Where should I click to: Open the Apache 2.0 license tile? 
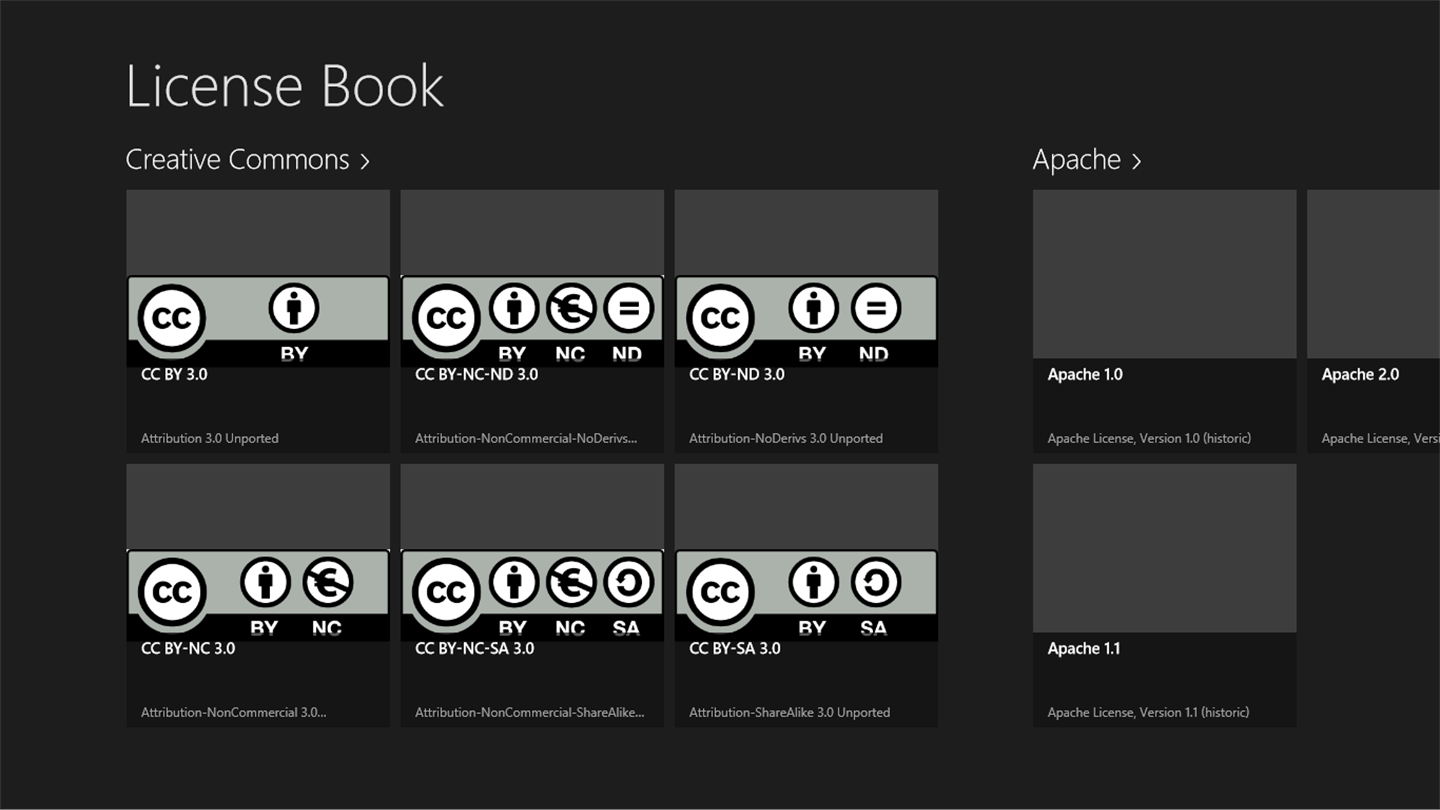pyautogui.click(x=1373, y=321)
